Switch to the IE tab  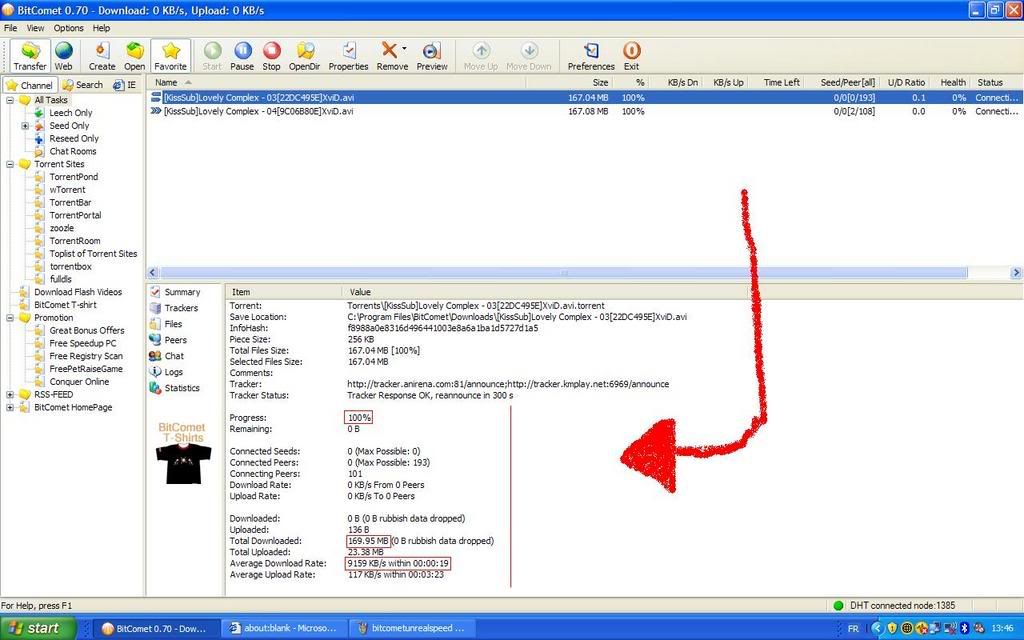(x=125, y=85)
